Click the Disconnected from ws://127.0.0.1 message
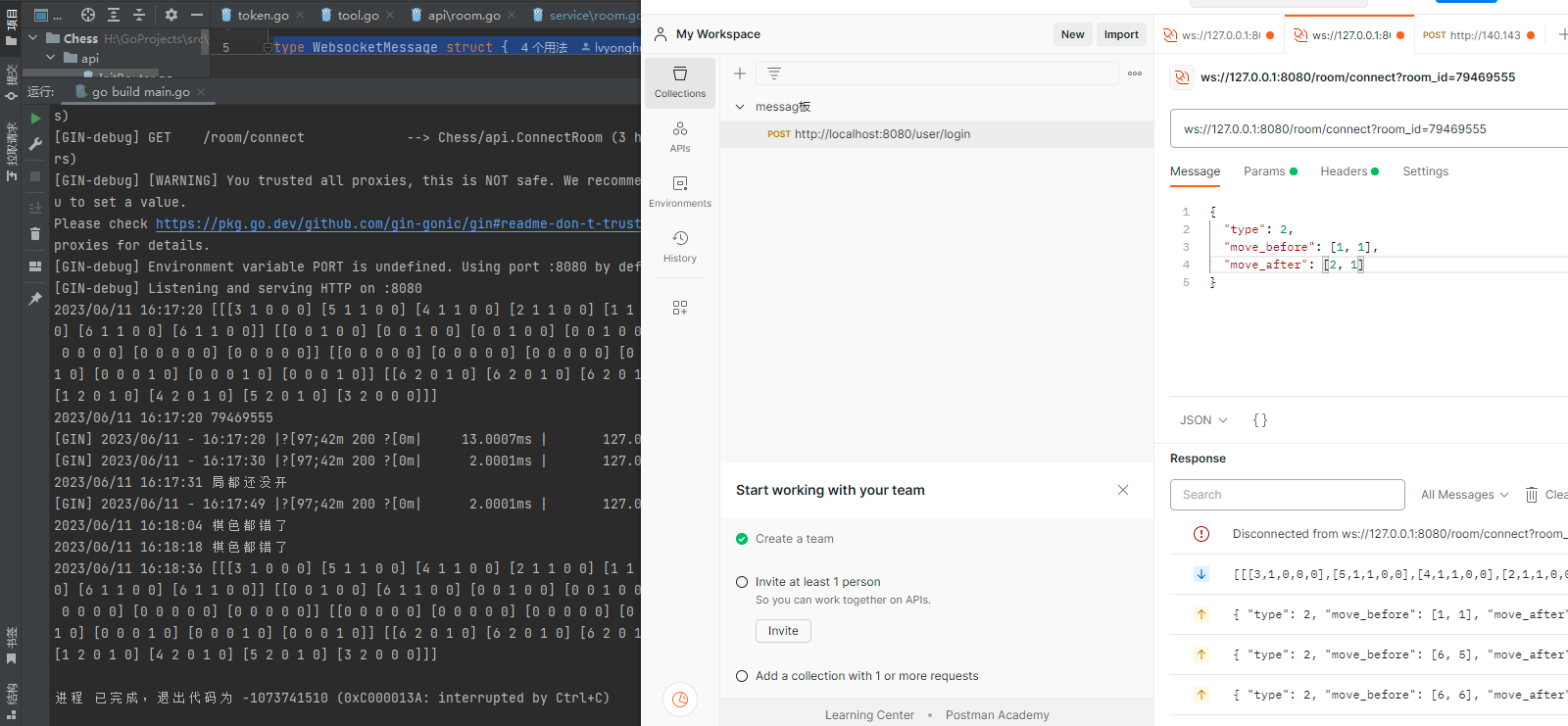 coord(1399,534)
